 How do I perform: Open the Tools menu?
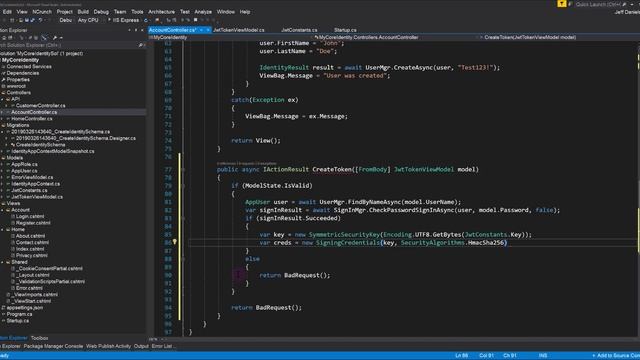click(137, 12)
